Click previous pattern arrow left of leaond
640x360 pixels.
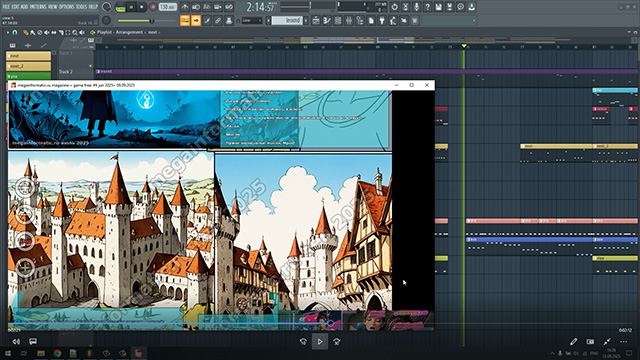point(269,20)
